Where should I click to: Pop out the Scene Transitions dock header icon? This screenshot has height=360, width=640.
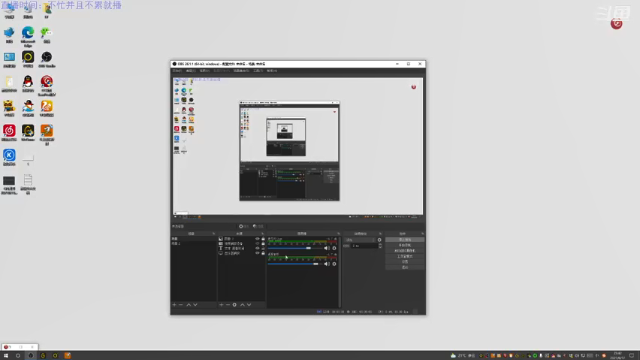coord(380,233)
